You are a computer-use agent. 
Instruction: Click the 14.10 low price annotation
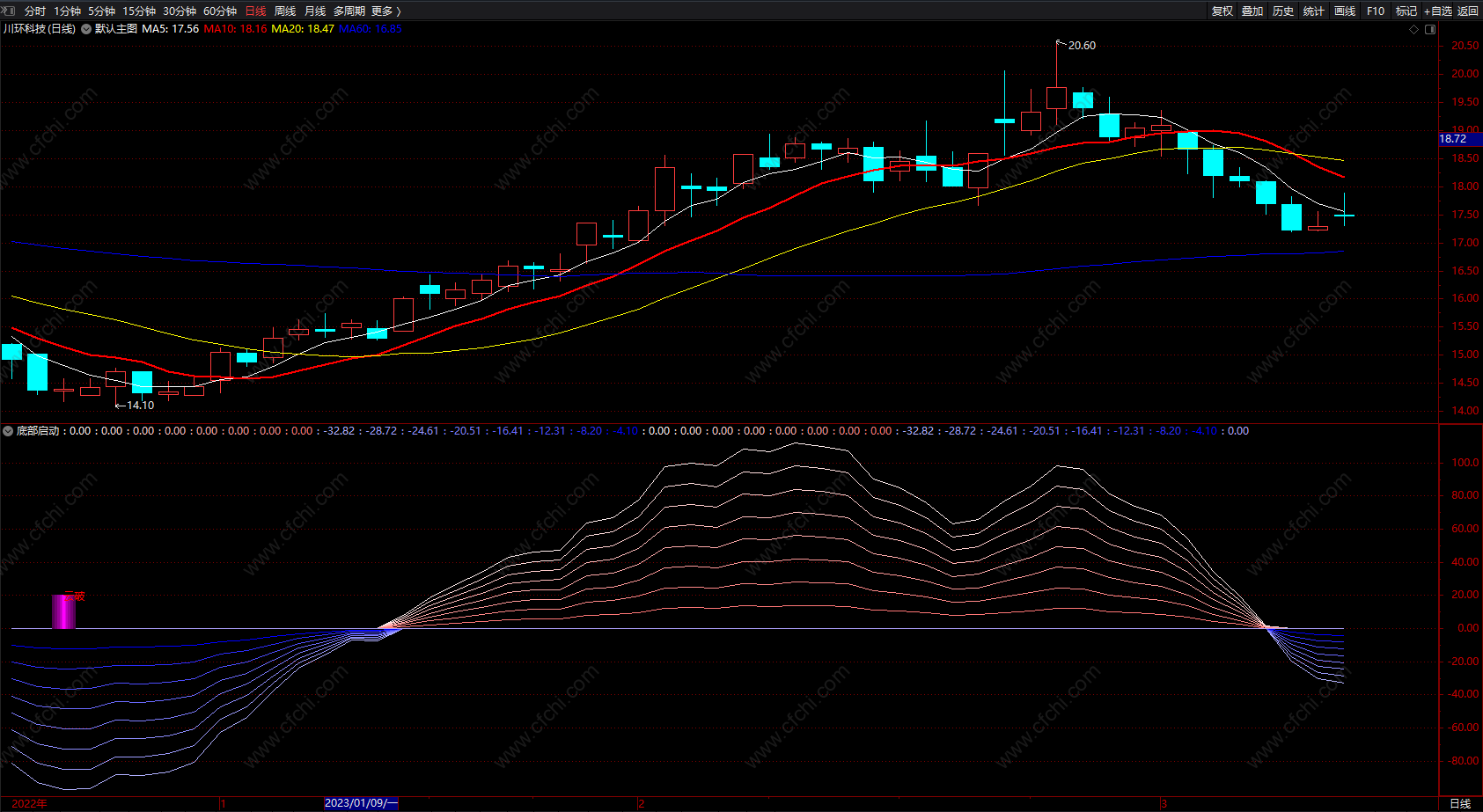tap(140, 406)
